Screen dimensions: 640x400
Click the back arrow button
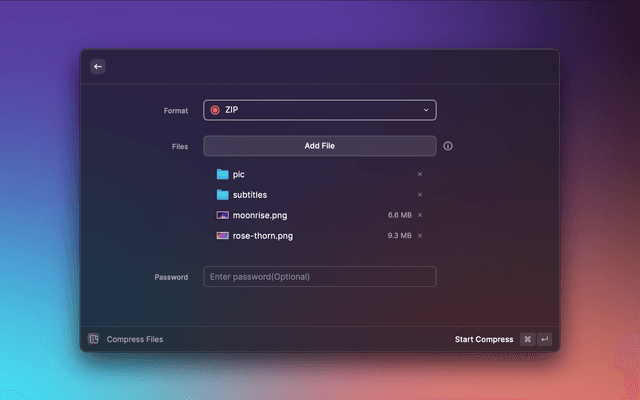[x=97, y=66]
